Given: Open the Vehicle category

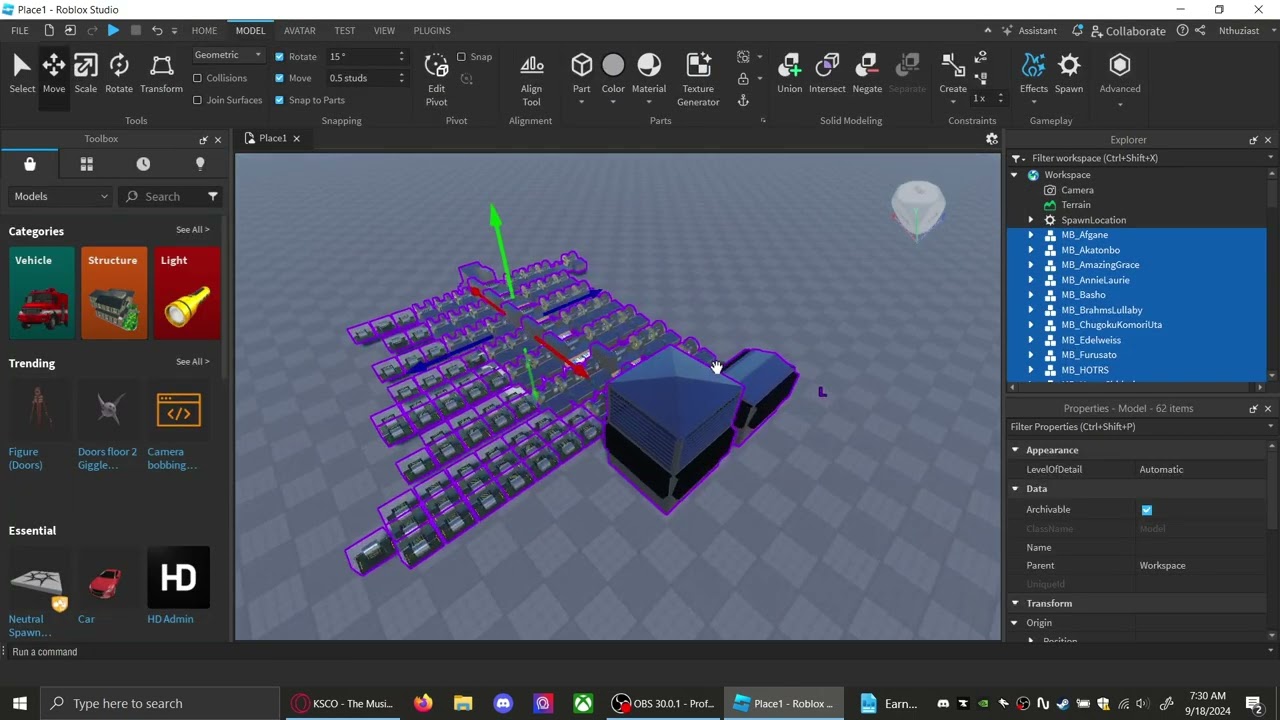Looking at the screenshot, I should tap(43, 293).
